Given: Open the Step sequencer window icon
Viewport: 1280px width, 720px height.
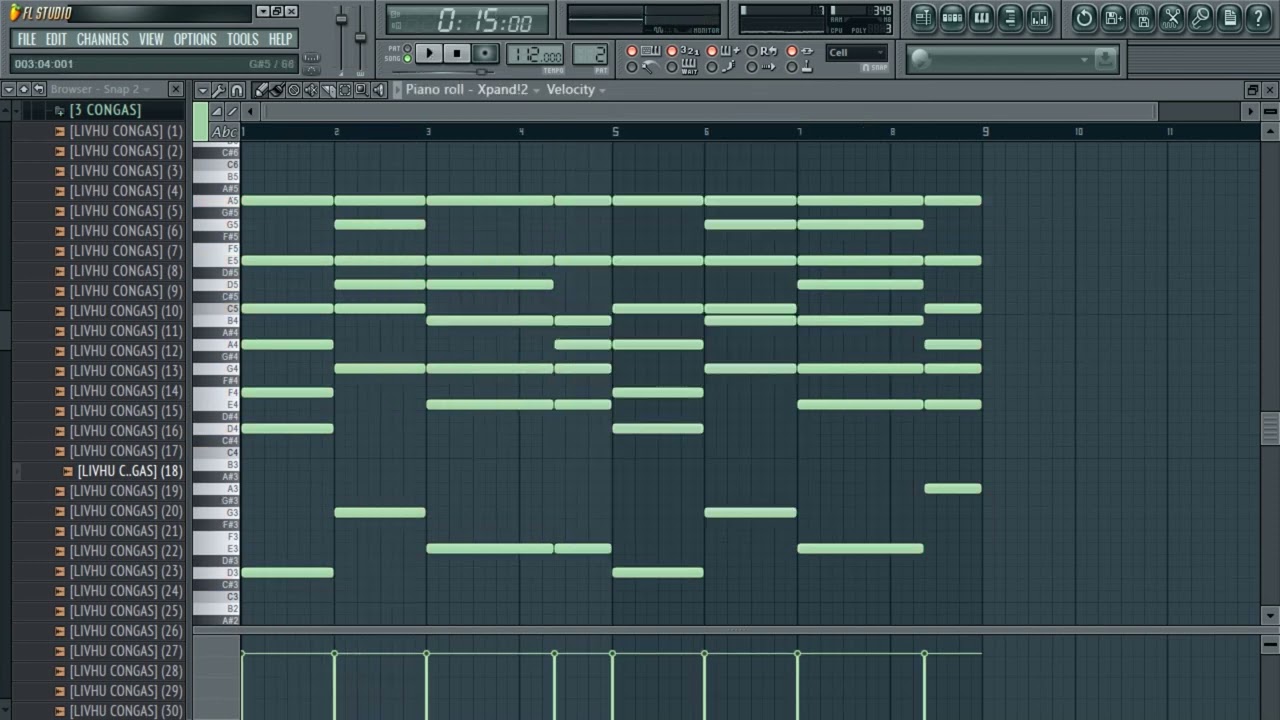Looking at the screenshot, I should click(952, 18).
